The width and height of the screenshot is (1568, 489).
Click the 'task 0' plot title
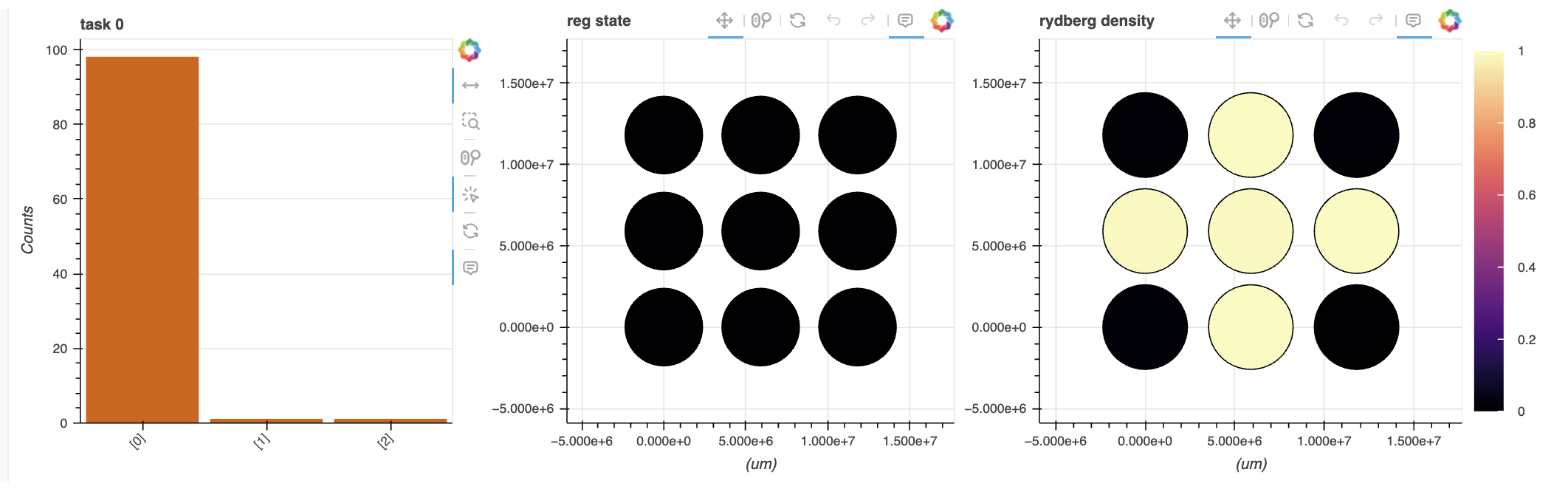click(102, 24)
